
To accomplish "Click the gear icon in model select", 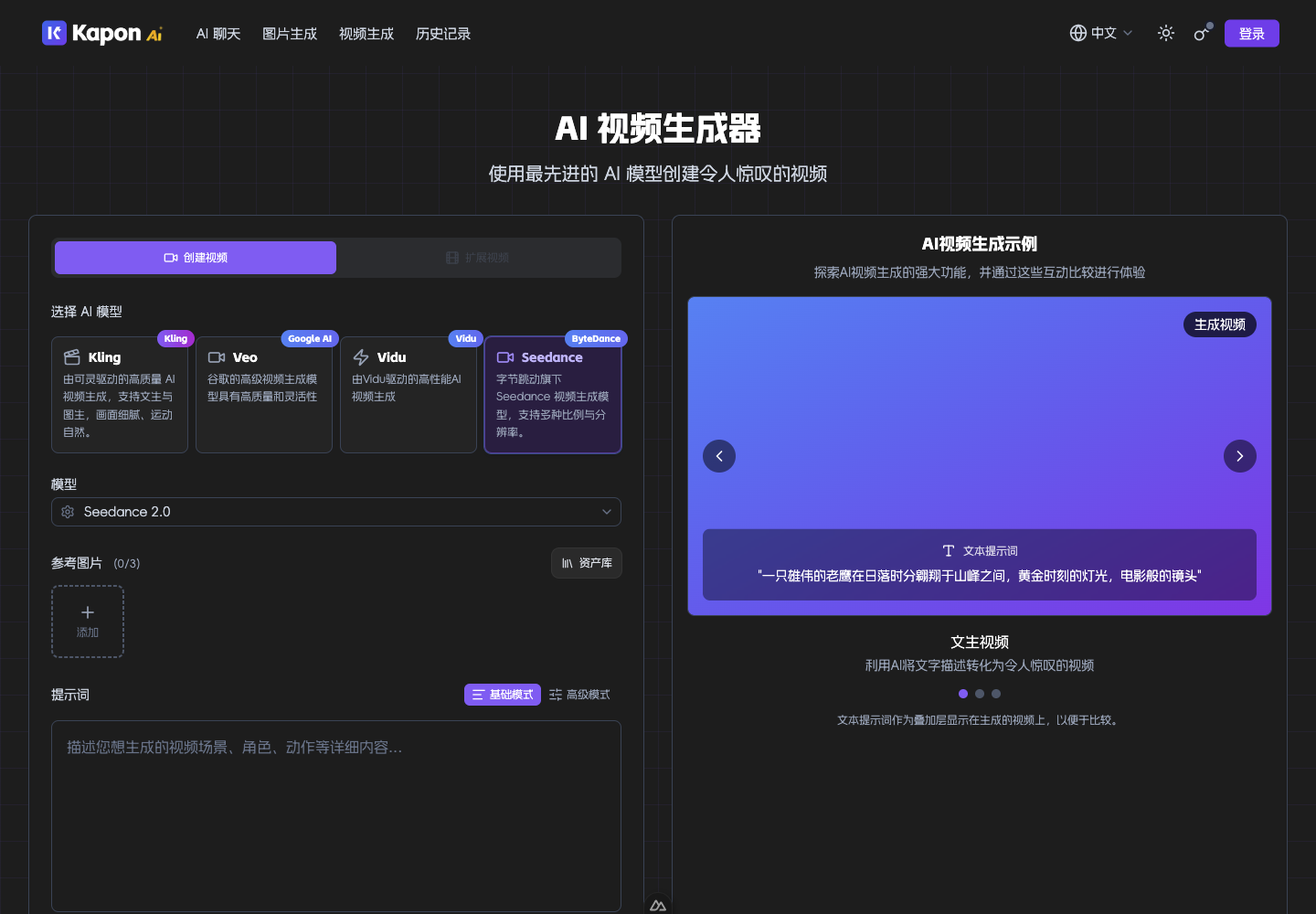I will point(68,512).
